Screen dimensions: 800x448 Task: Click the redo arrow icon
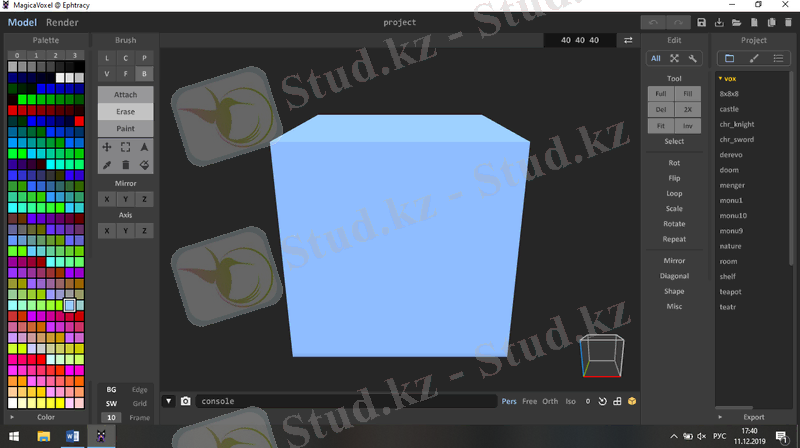(678, 22)
